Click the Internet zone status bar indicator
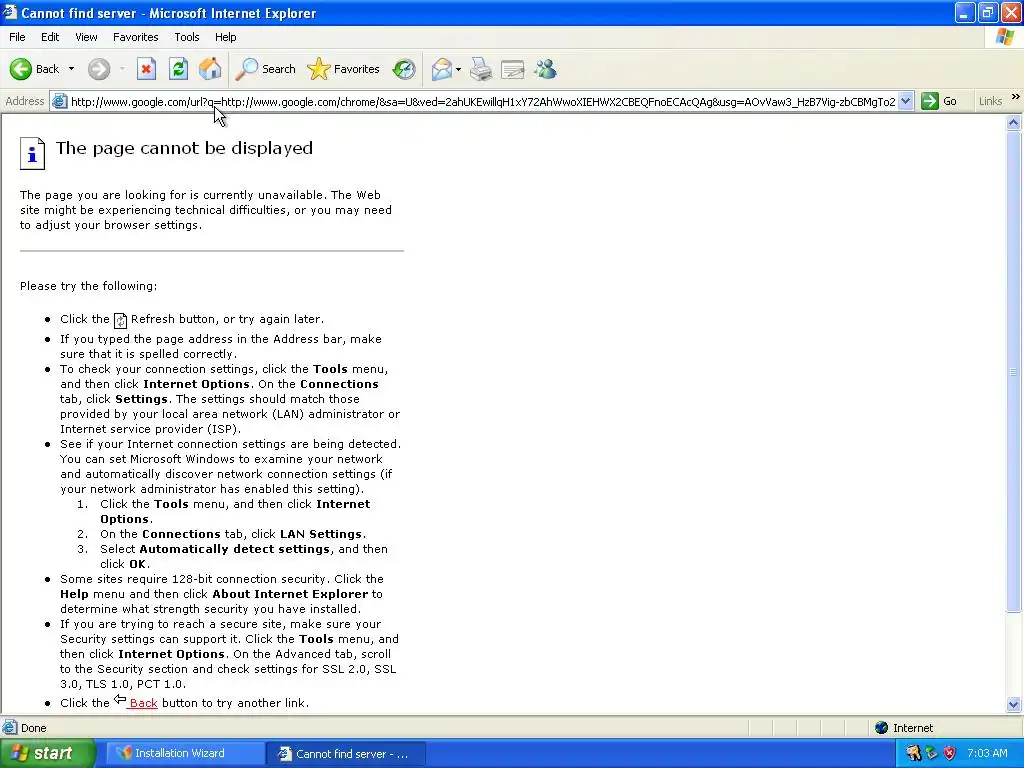Screen dimensions: 1024x768 point(904,728)
